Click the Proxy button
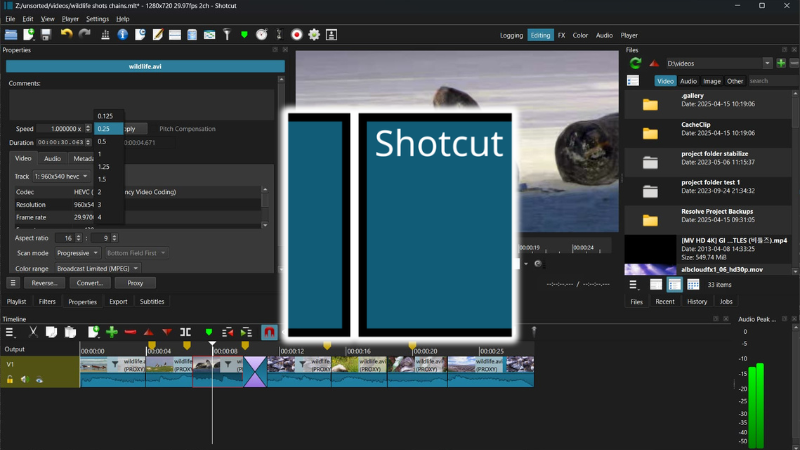Viewport: 800px width, 450px height. pos(135,283)
